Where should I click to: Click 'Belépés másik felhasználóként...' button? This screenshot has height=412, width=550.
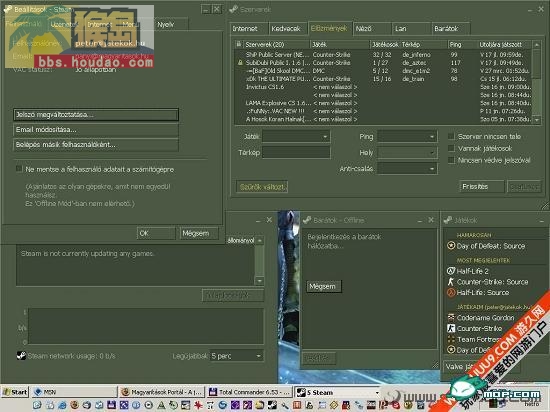96,145
